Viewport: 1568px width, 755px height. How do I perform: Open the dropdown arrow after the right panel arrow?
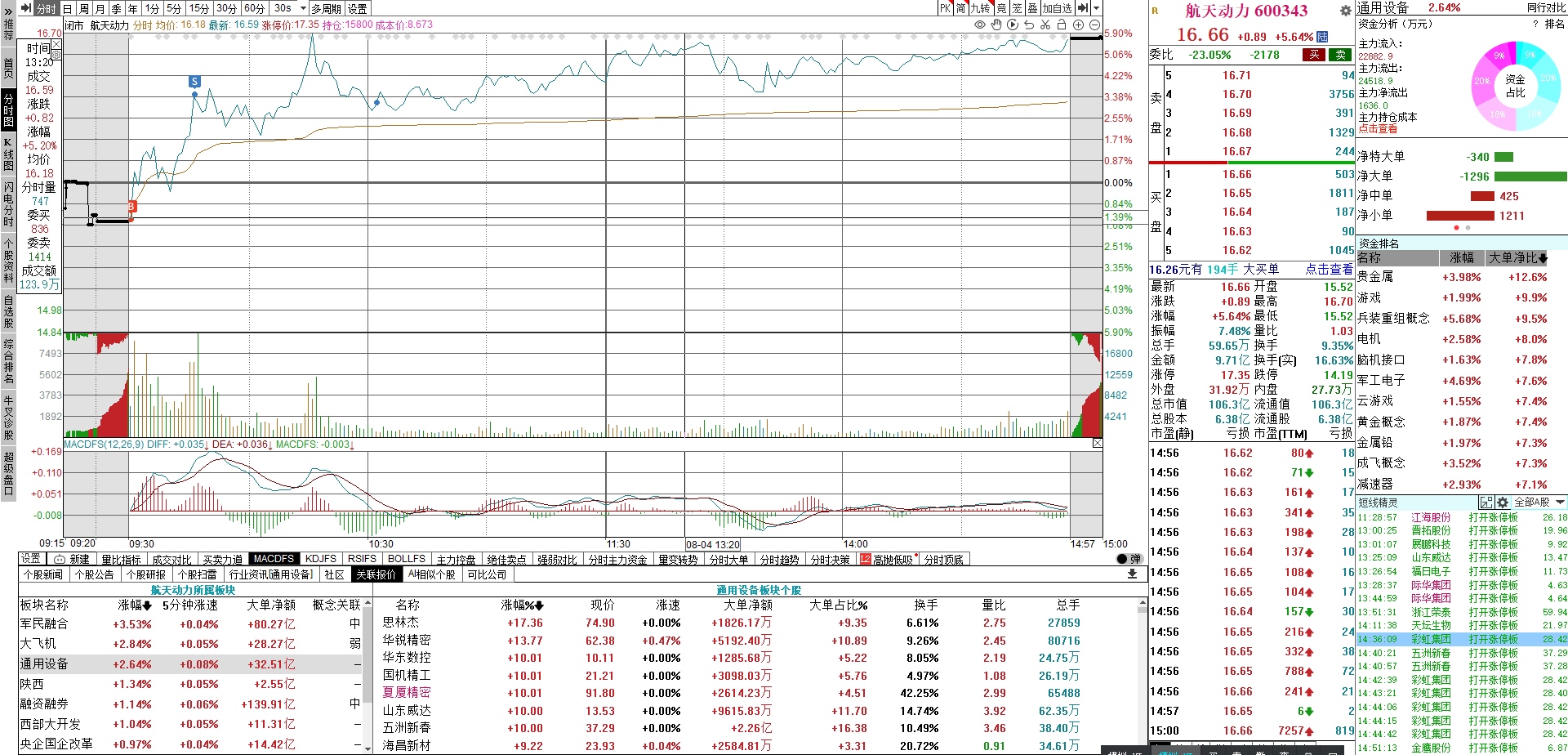1095,8
